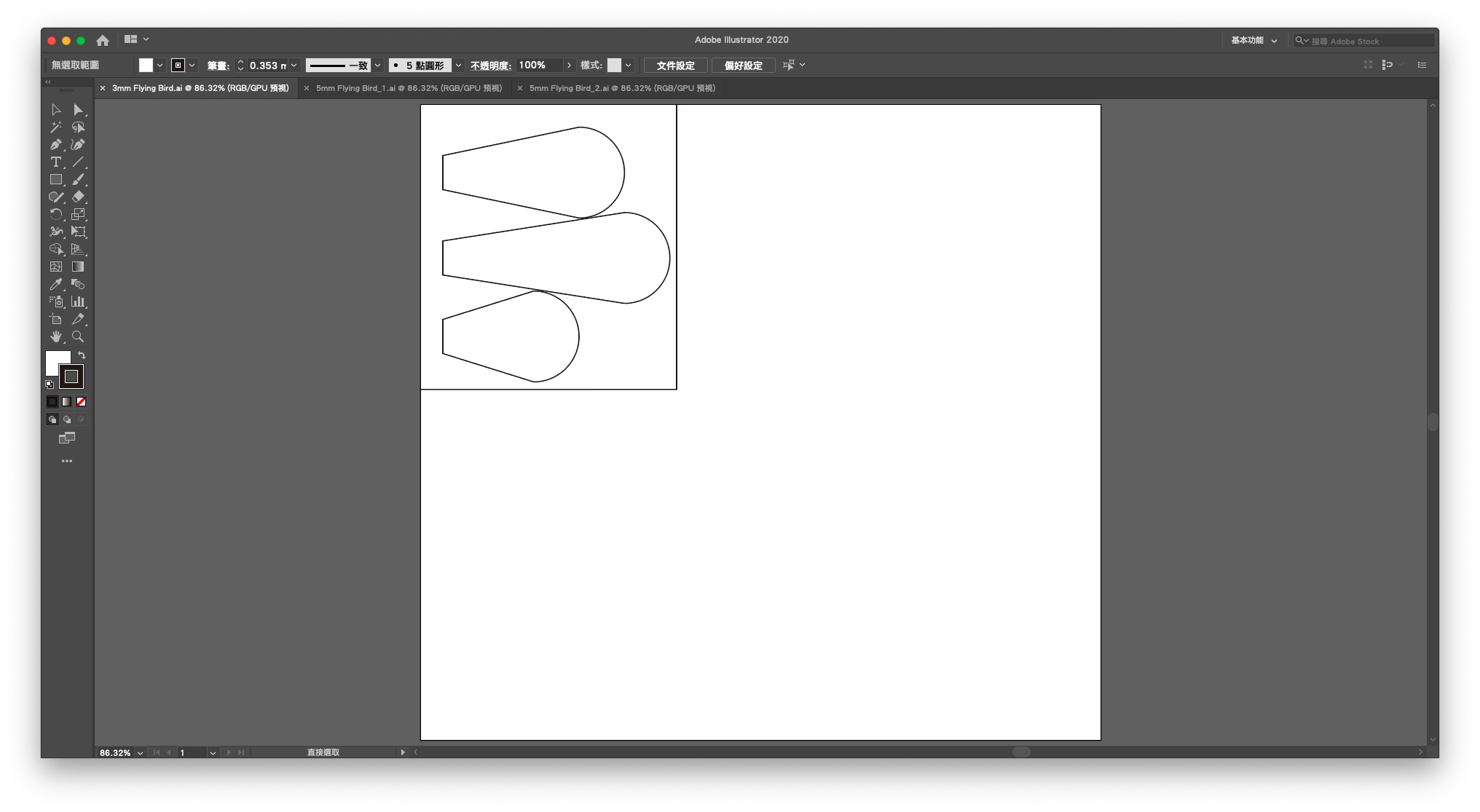Click the 文件設定 button
The width and height of the screenshot is (1480, 812).
(675, 66)
